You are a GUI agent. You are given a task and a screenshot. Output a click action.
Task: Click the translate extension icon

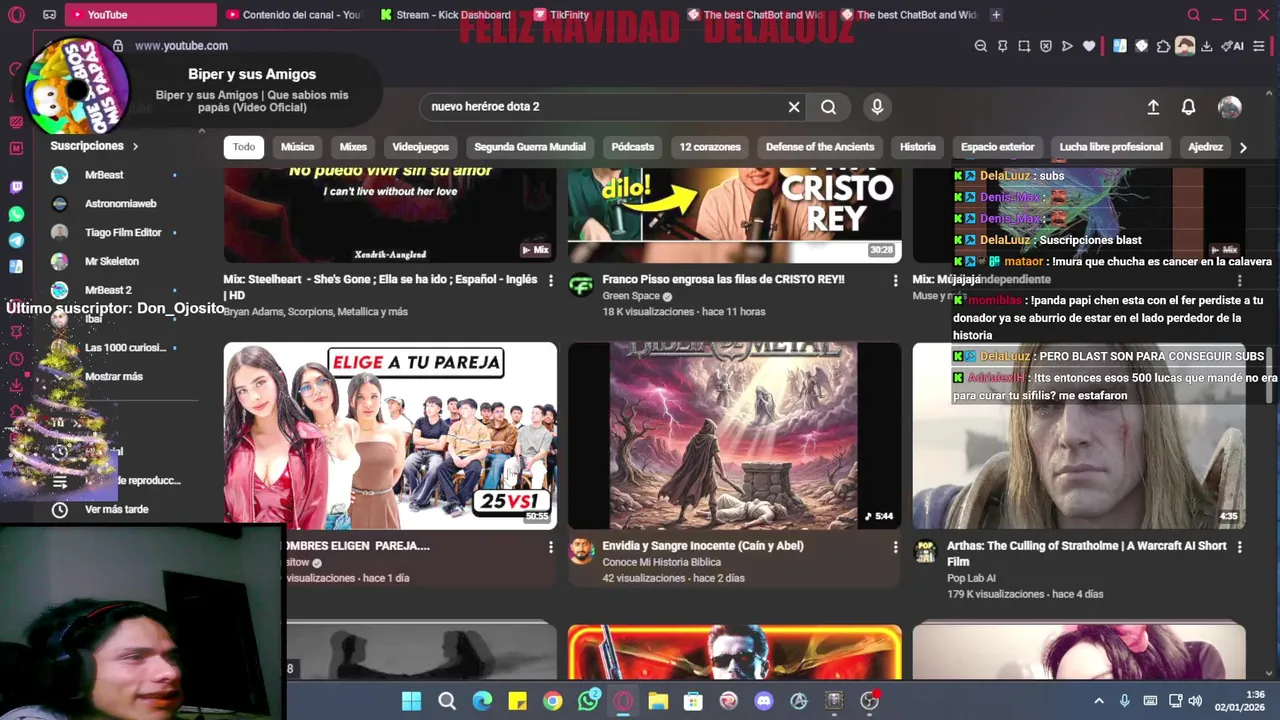coord(1119,46)
